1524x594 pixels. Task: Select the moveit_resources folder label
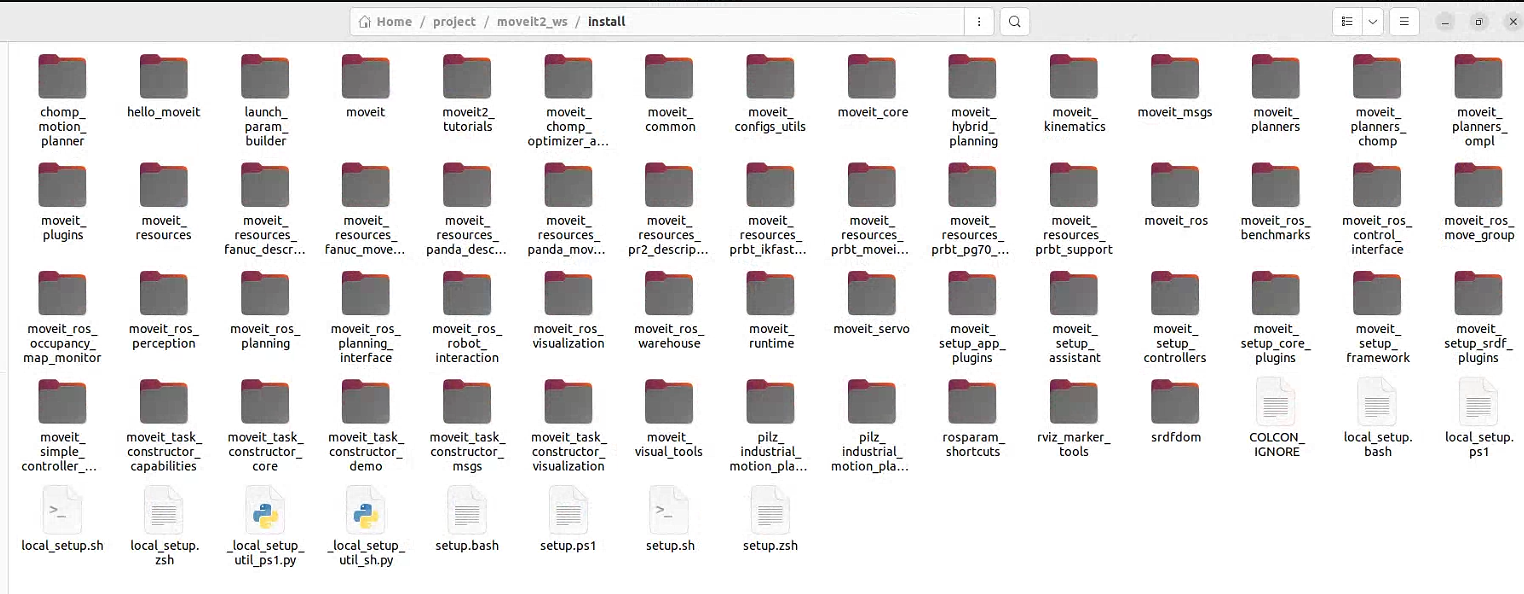click(164, 227)
